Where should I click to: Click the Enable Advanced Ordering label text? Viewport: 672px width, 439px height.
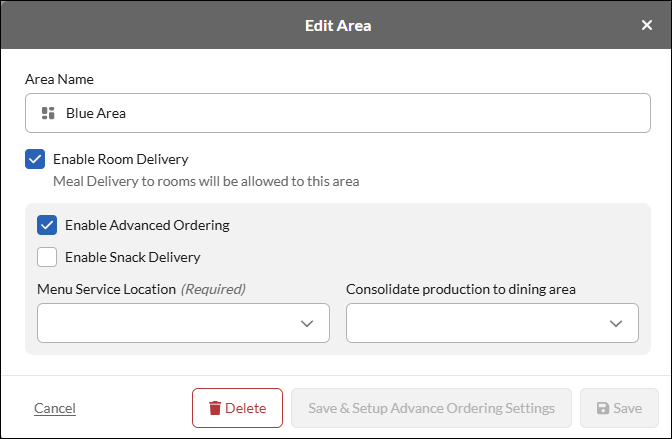point(147,225)
